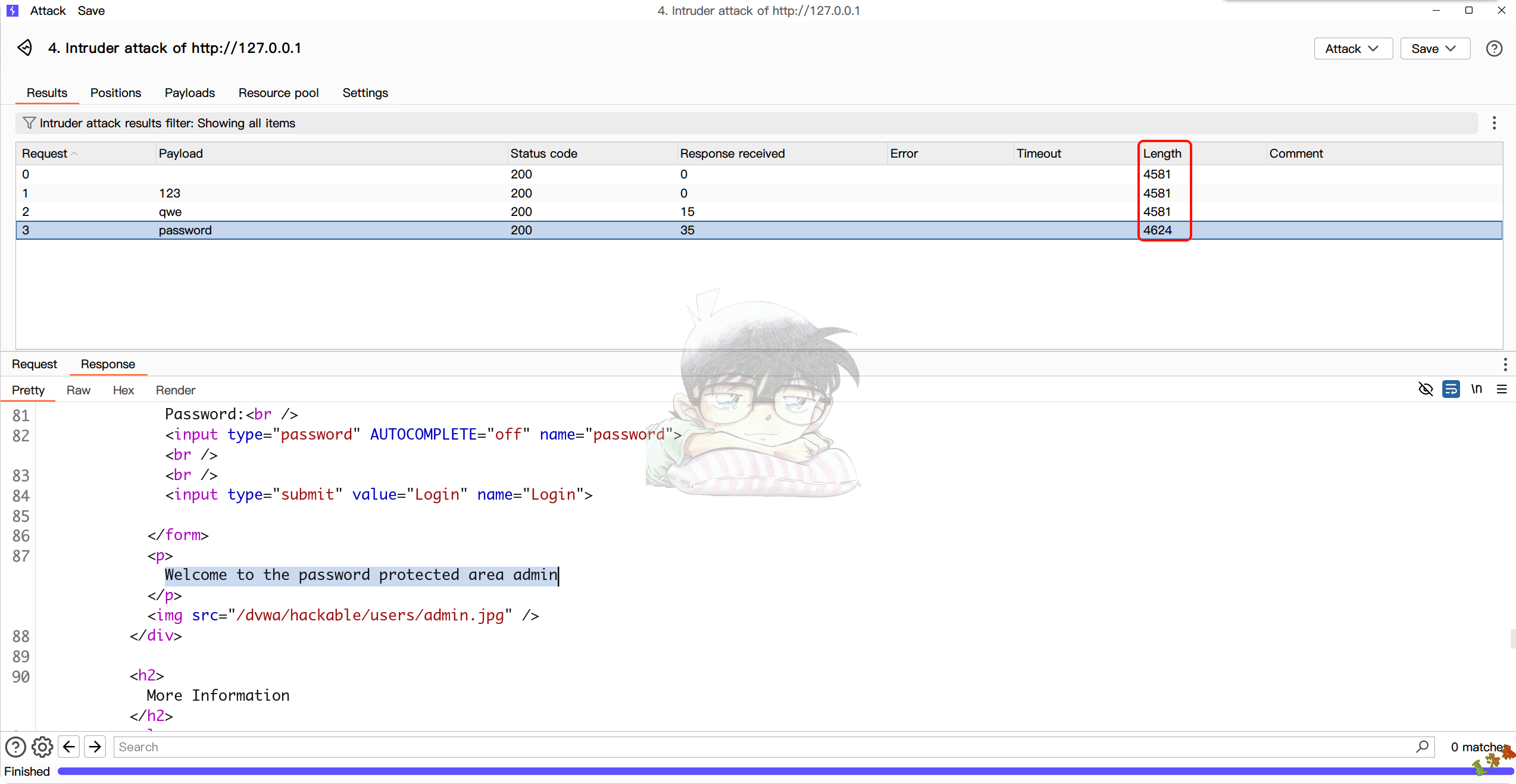Select the Pretty view tab
Viewport: 1516px width, 784px height.
point(28,390)
